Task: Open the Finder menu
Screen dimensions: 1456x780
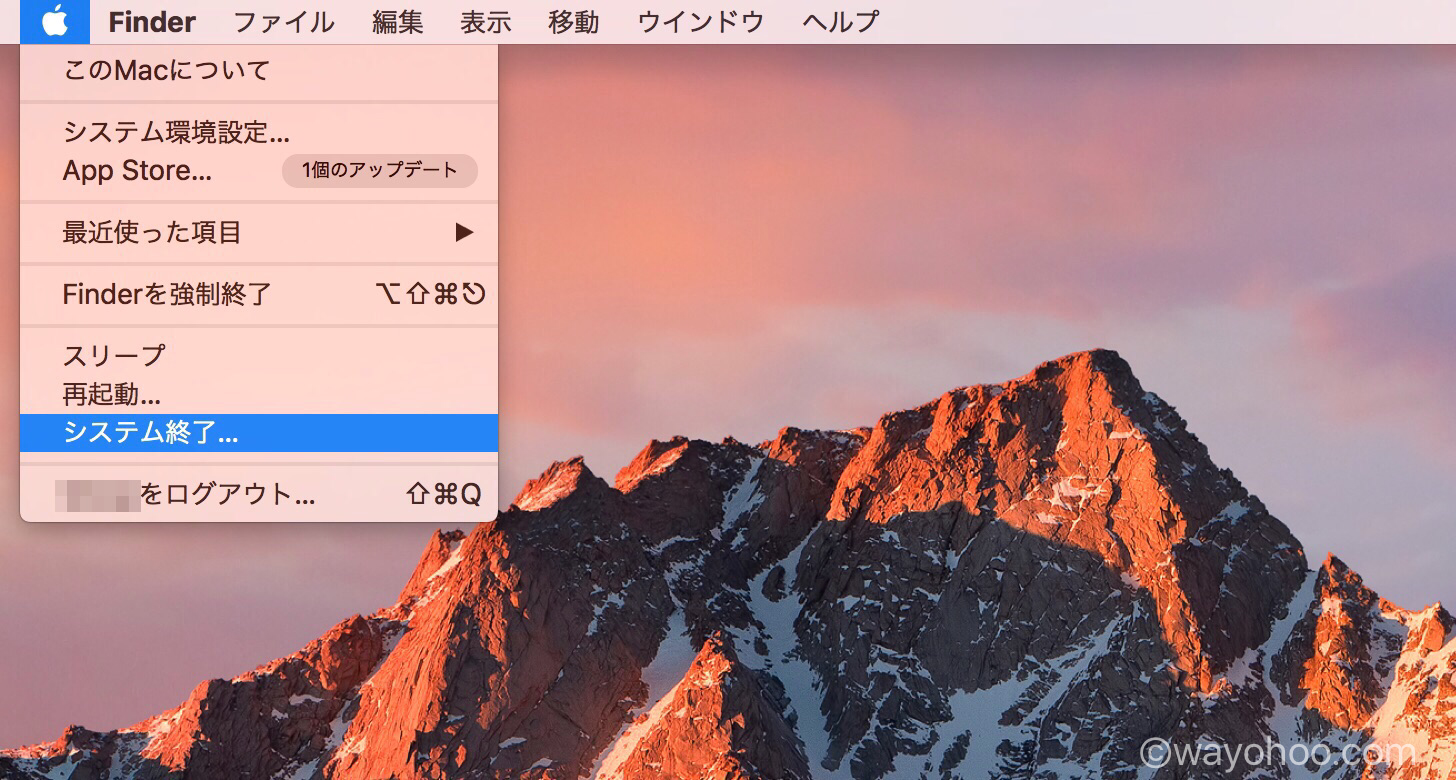Action: (152, 21)
